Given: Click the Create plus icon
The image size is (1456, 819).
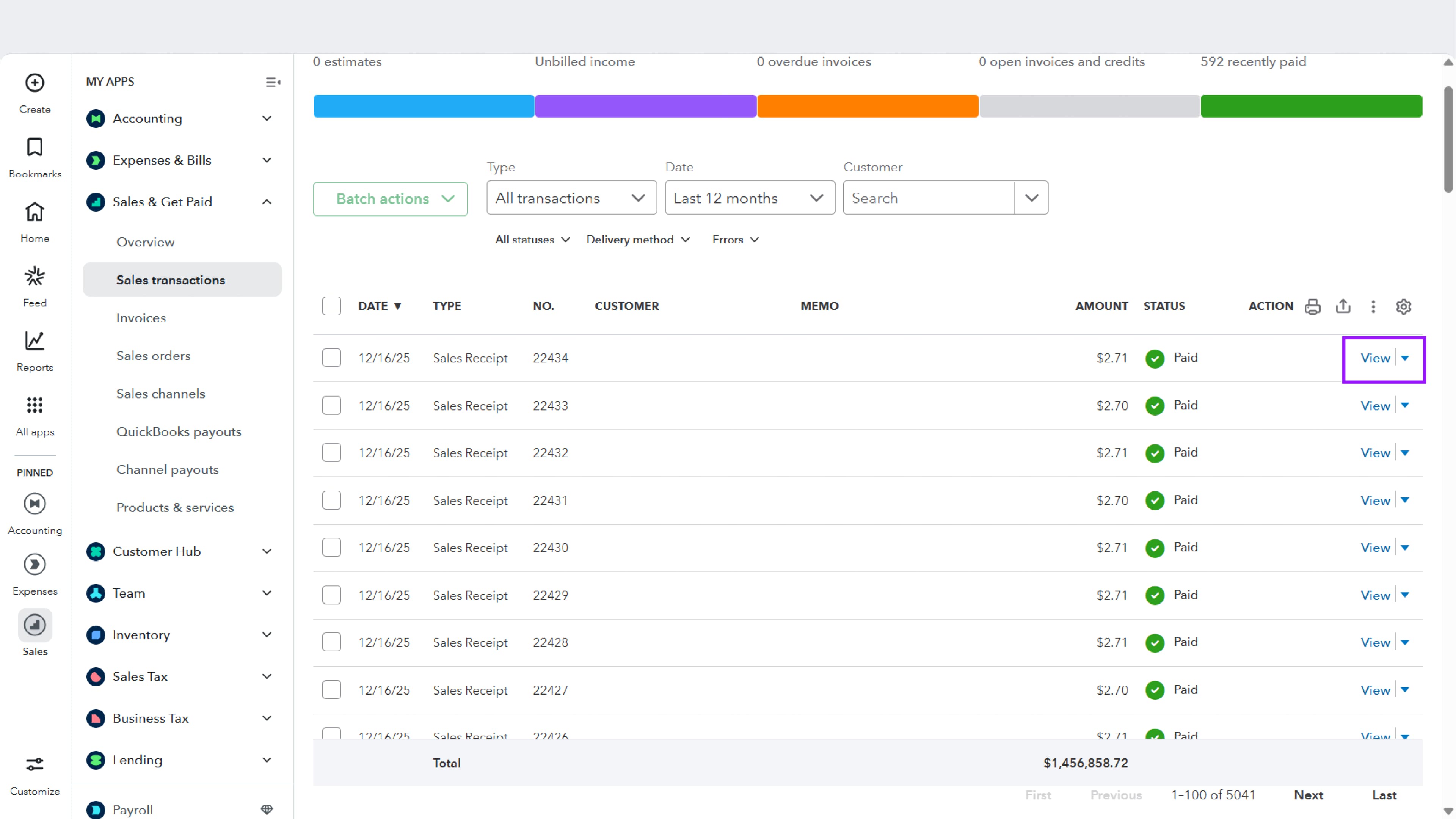Looking at the screenshot, I should click(x=35, y=83).
